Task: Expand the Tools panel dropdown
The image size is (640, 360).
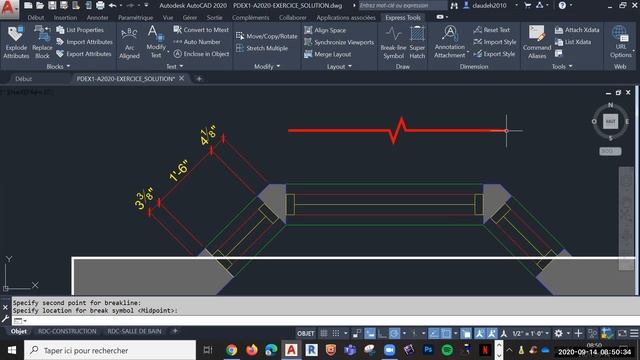Action: pyautogui.click(x=562, y=66)
